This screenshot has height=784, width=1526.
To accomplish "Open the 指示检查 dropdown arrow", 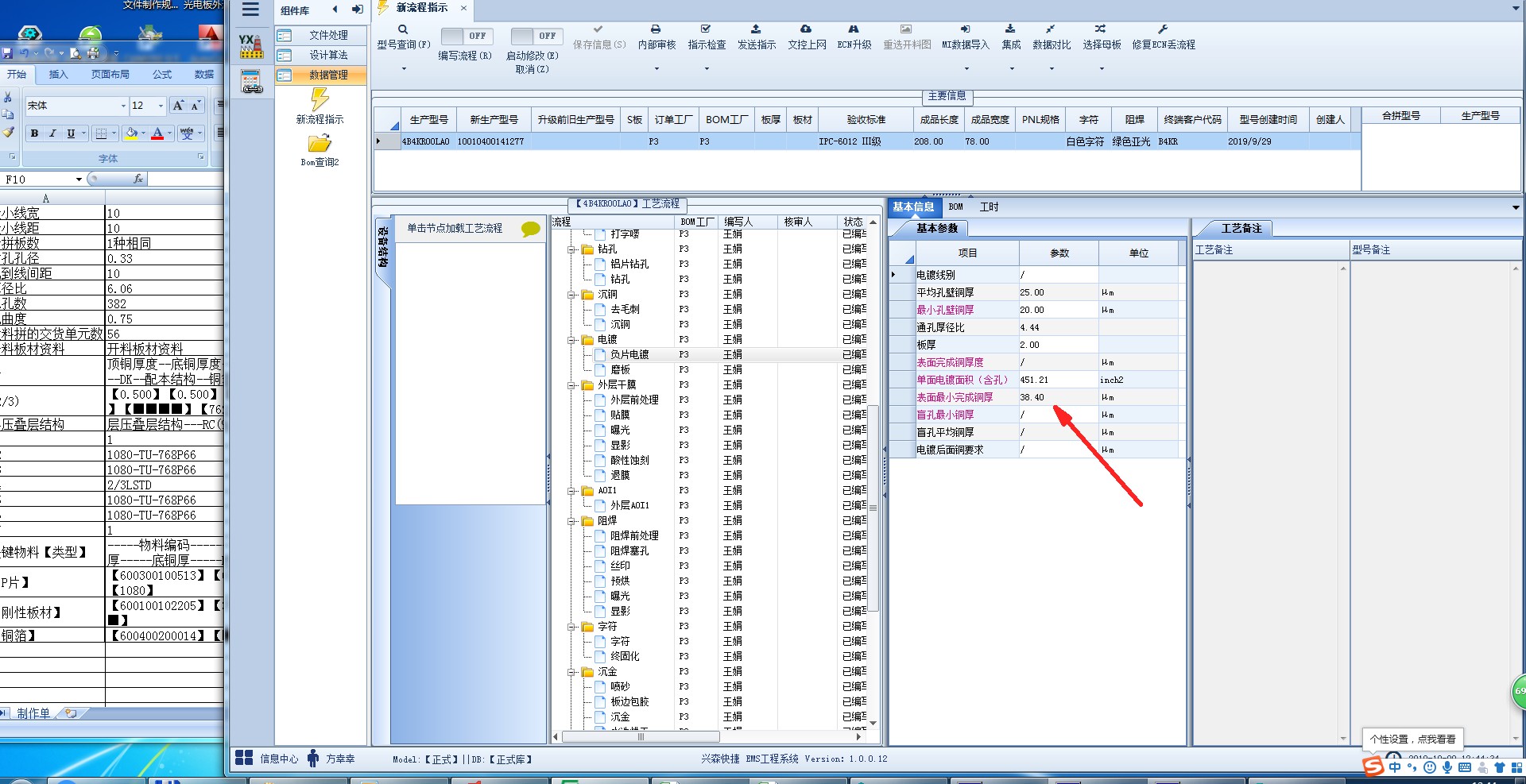I will [x=707, y=69].
